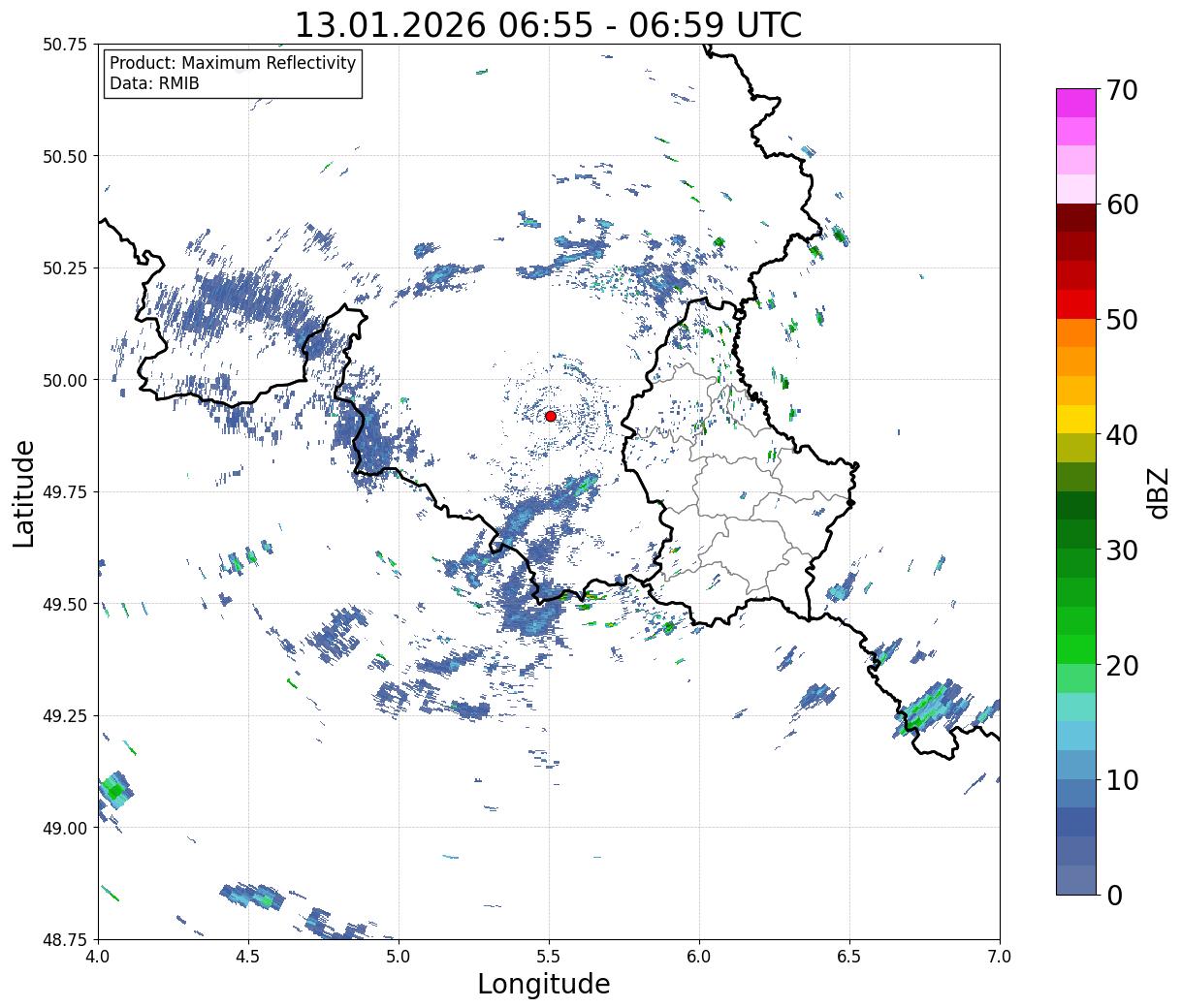
Task: Click the red radar location marker
Action: click(x=550, y=416)
